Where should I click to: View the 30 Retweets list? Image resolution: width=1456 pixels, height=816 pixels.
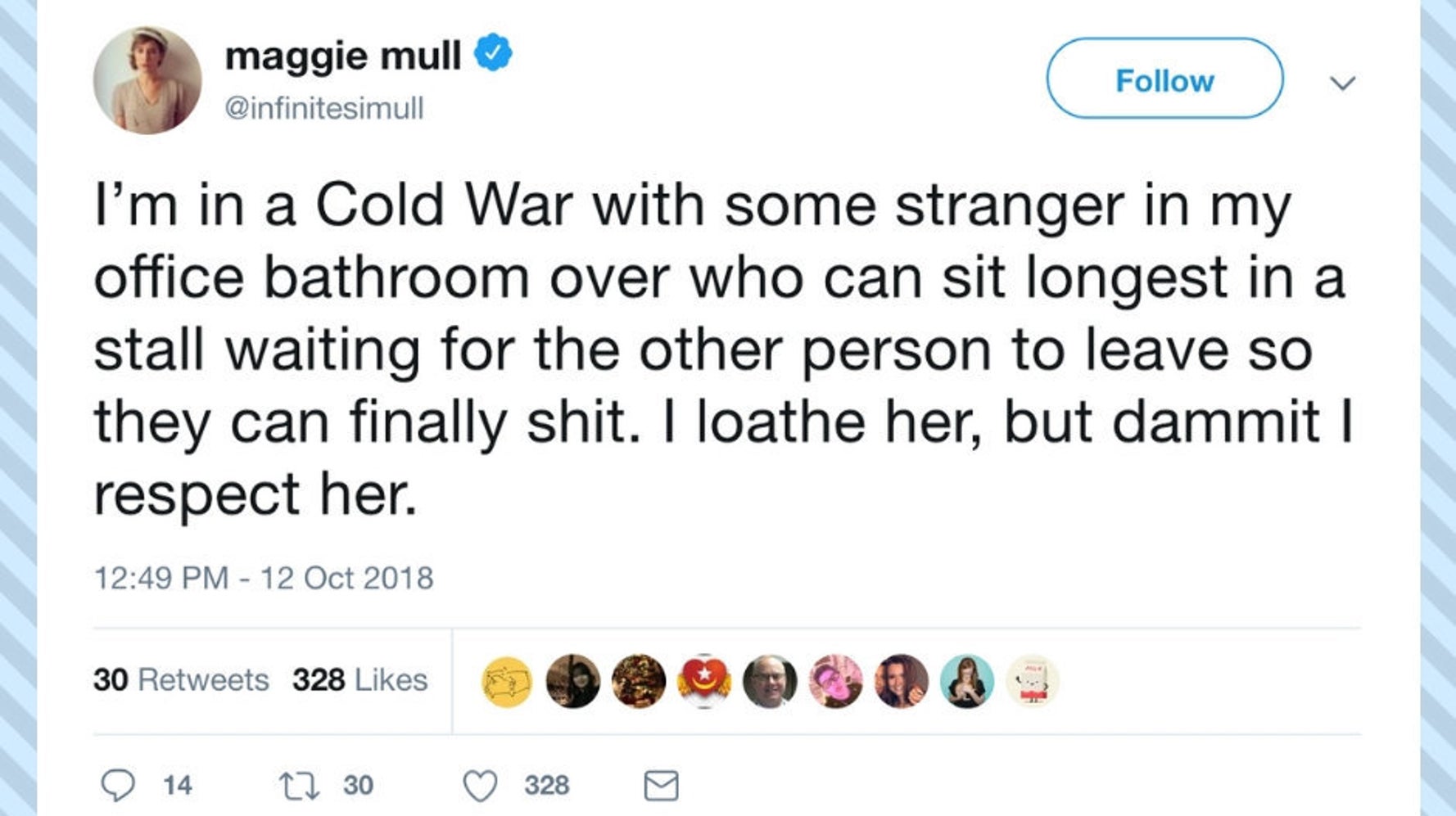(181, 680)
